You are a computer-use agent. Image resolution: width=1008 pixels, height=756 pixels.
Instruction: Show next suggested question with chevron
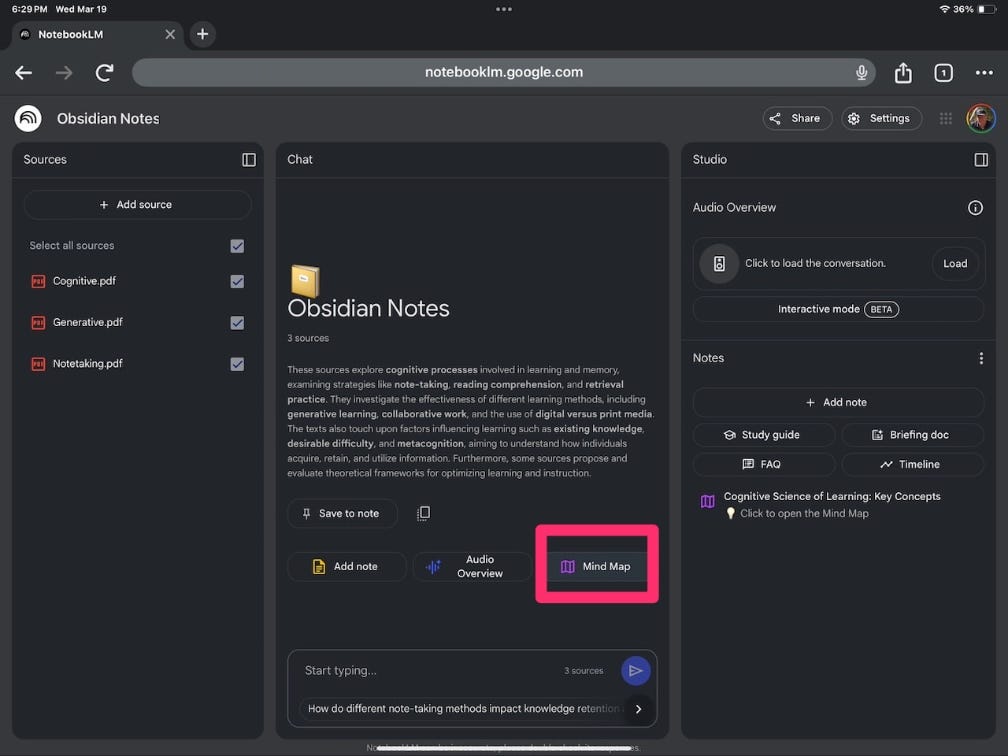[638, 709]
